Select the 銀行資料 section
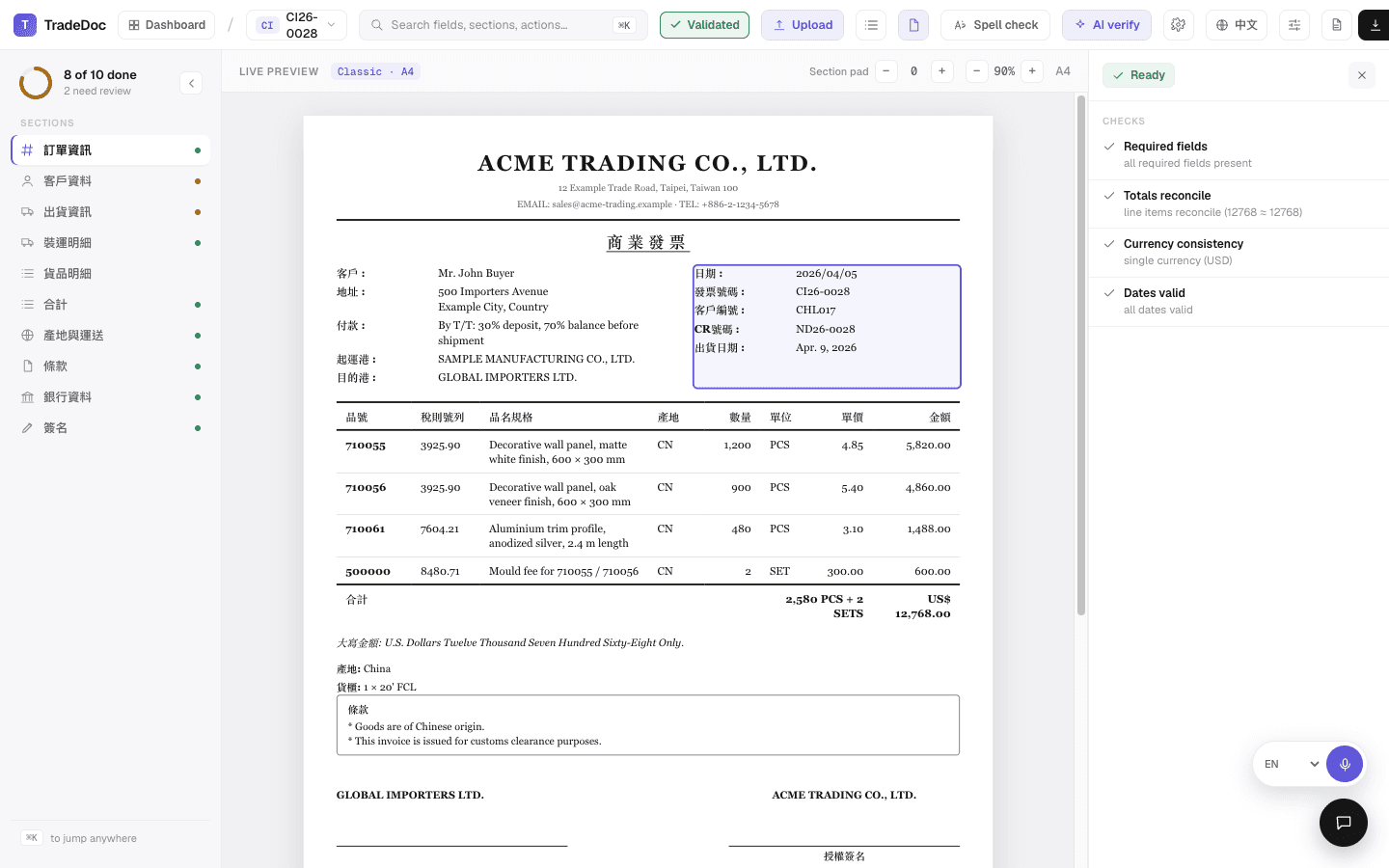Image resolution: width=1389 pixels, height=868 pixels. [111, 397]
